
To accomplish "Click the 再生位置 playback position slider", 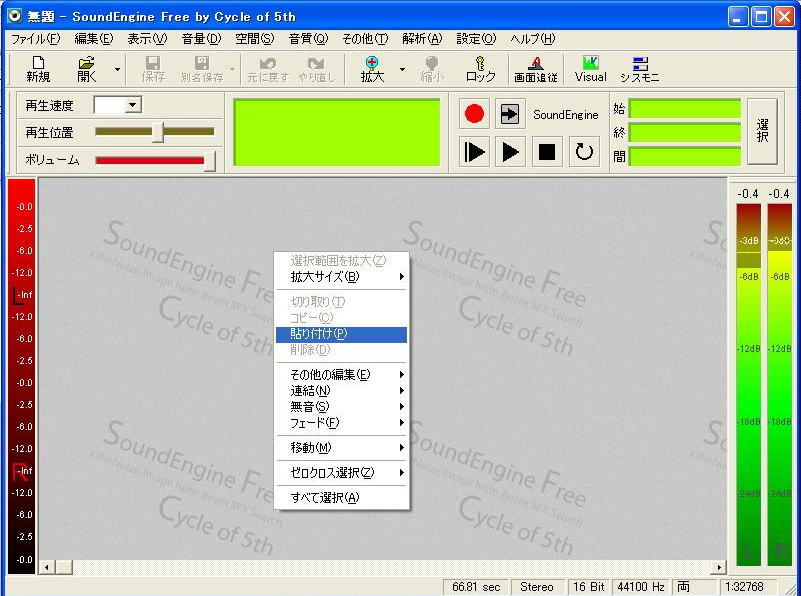I will coord(155,132).
